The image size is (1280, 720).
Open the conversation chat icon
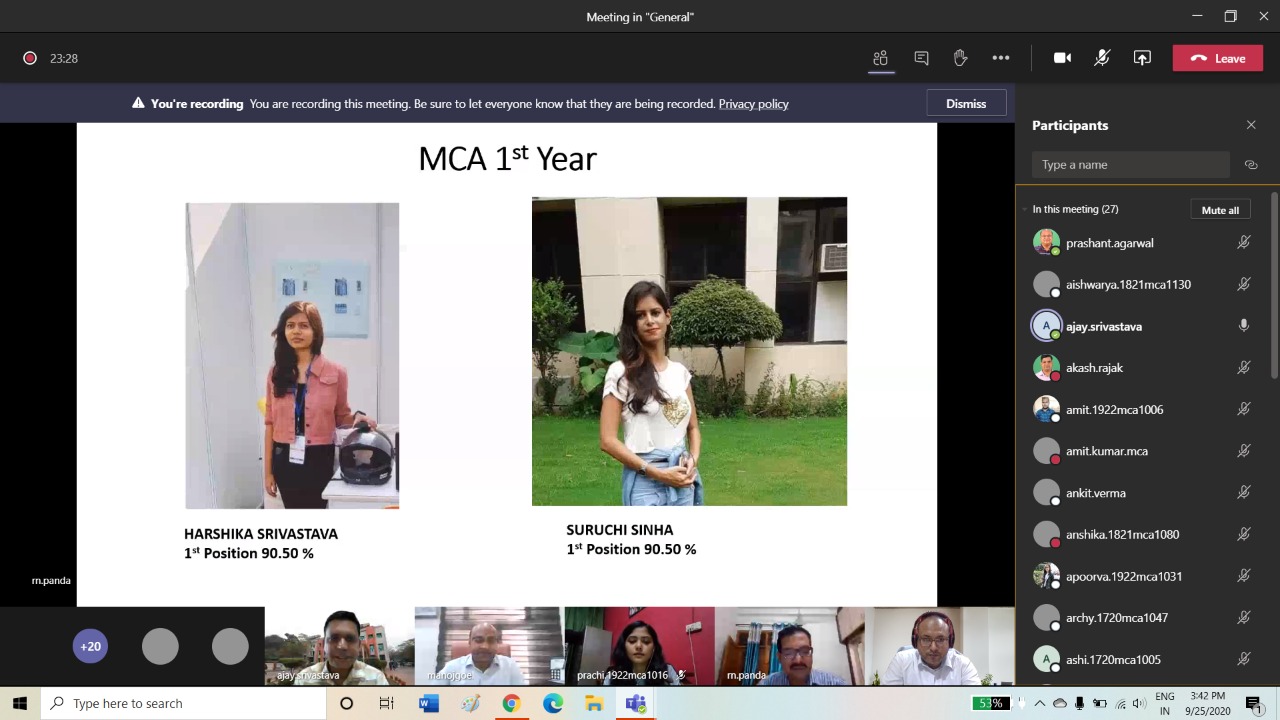[921, 58]
